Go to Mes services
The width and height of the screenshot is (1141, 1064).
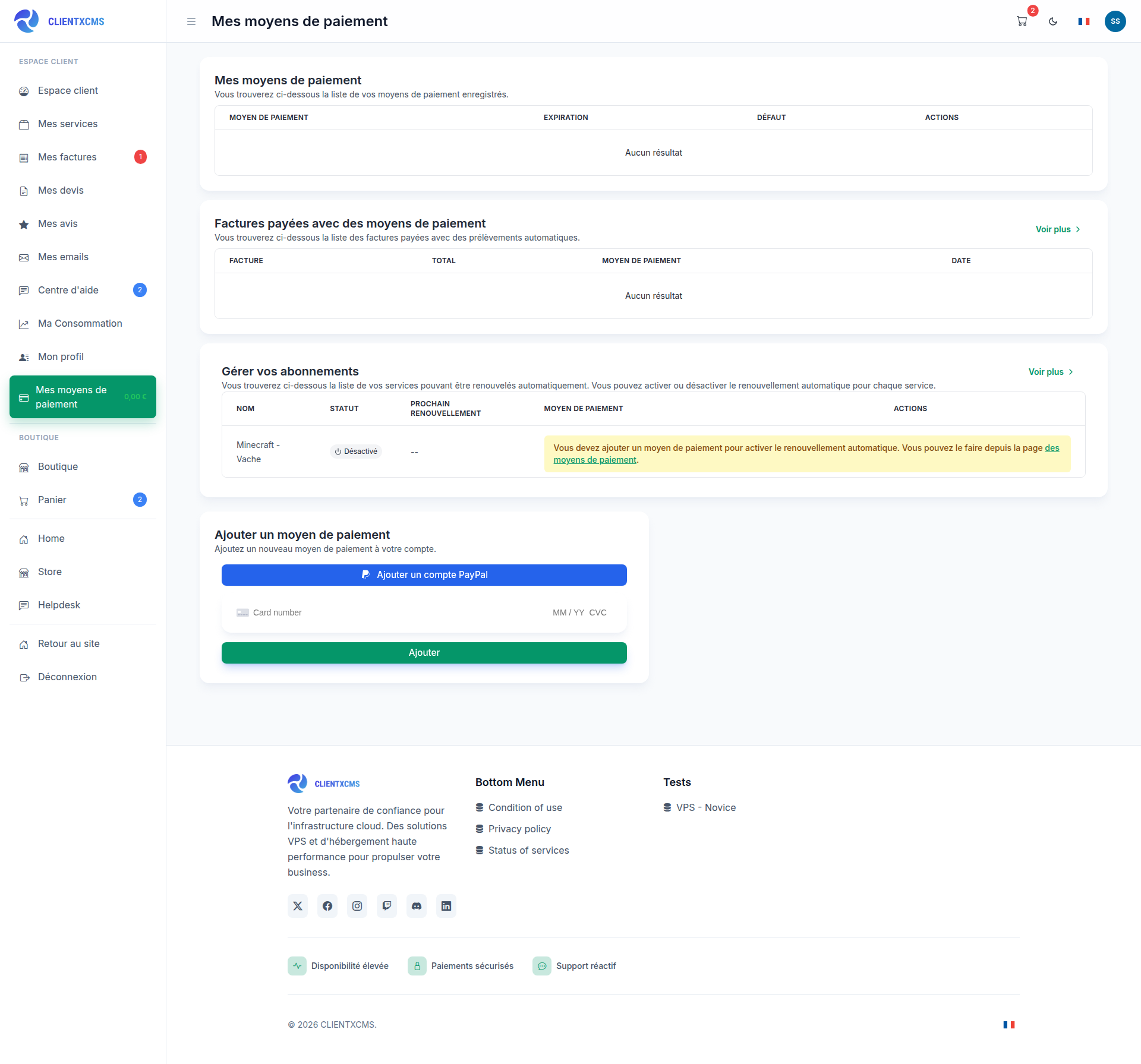click(x=83, y=124)
